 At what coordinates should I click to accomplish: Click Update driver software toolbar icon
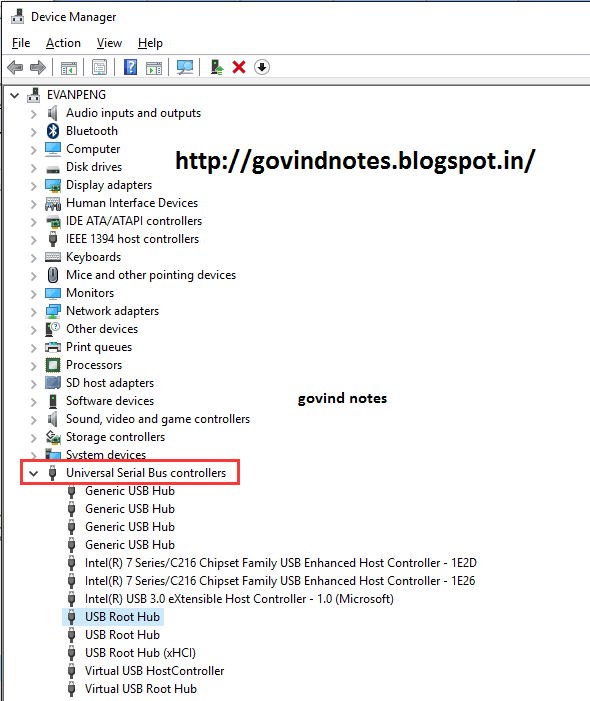[x=217, y=68]
